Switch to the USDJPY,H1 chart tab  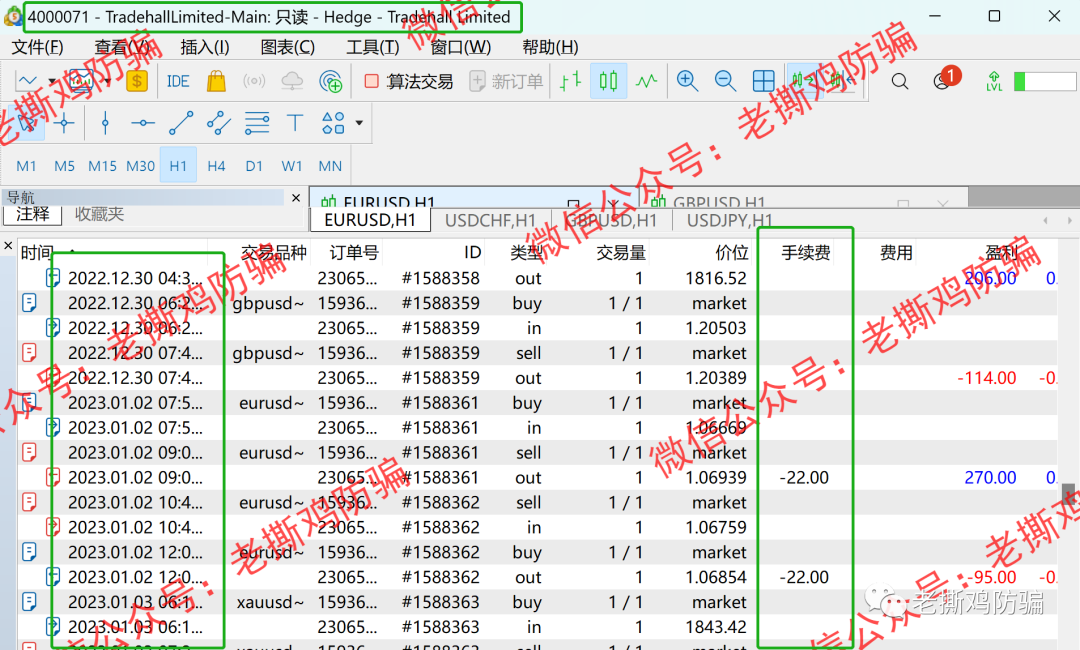pyautogui.click(x=729, y=220)
